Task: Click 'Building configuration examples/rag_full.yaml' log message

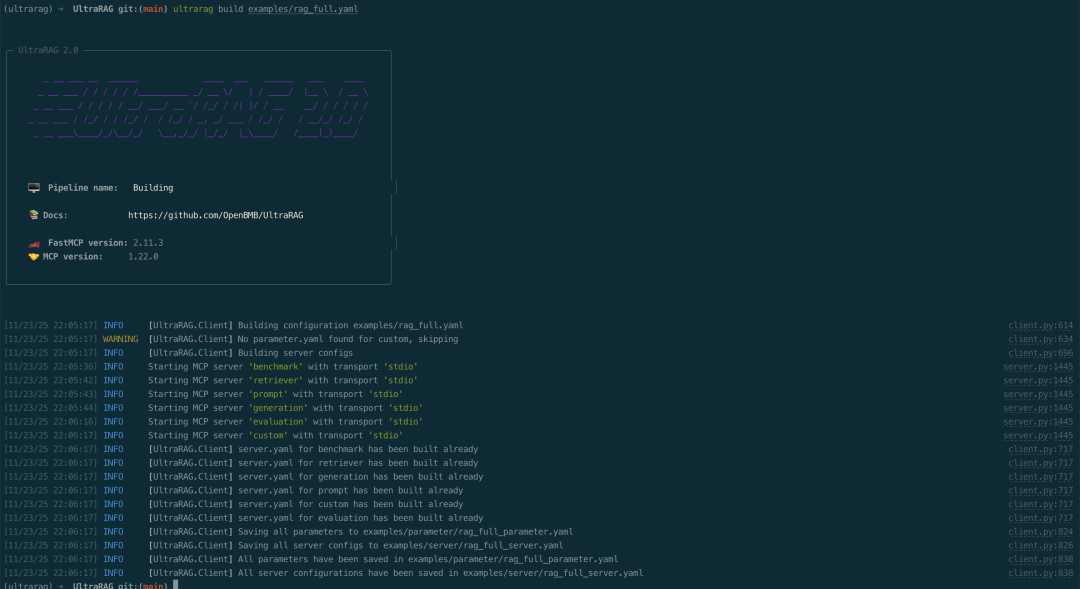Action: coord(351,325)
